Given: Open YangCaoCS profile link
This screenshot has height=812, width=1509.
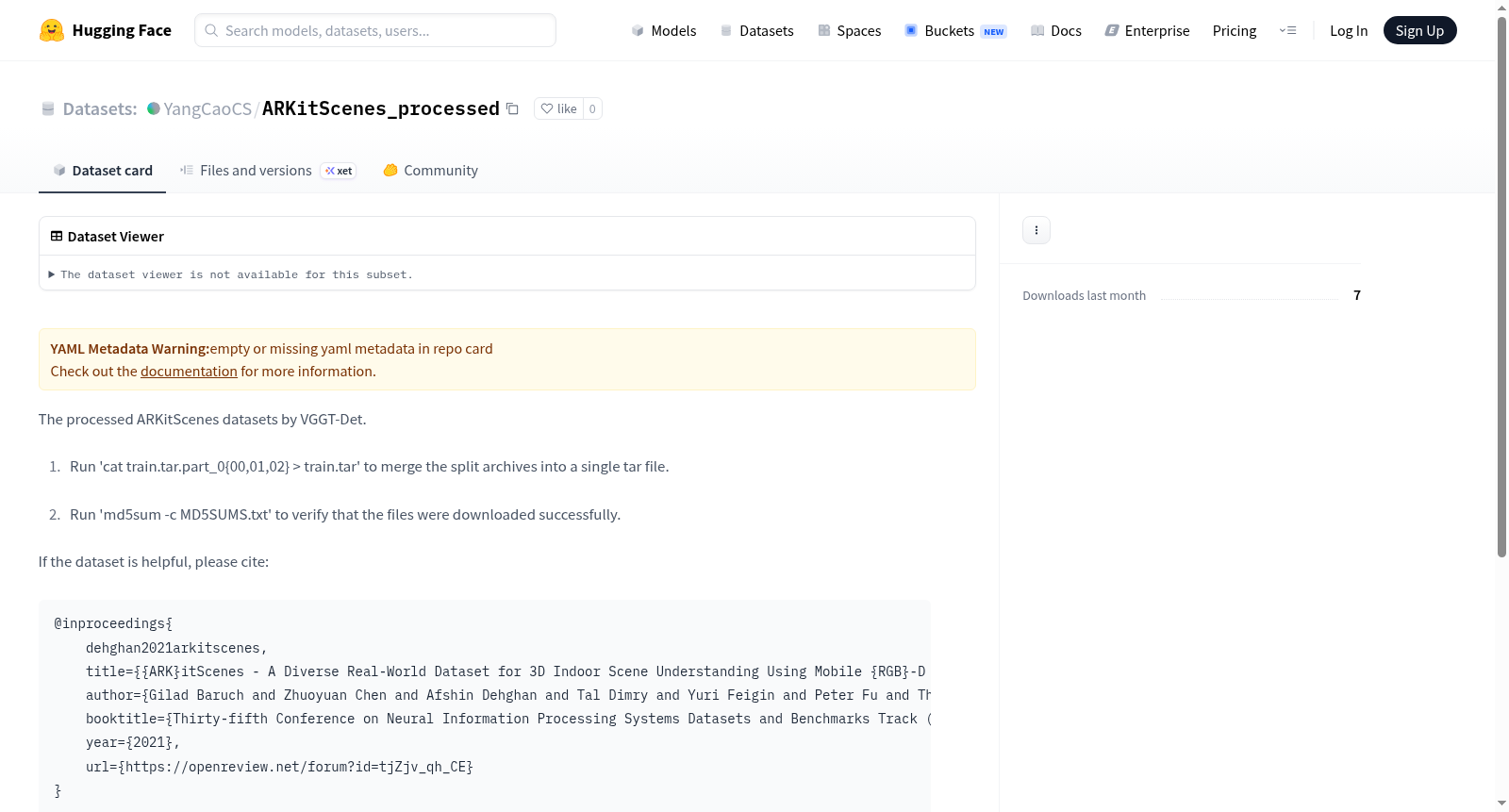Looking at the screenshot, I should pyautogui.click(x=207, y=108).
